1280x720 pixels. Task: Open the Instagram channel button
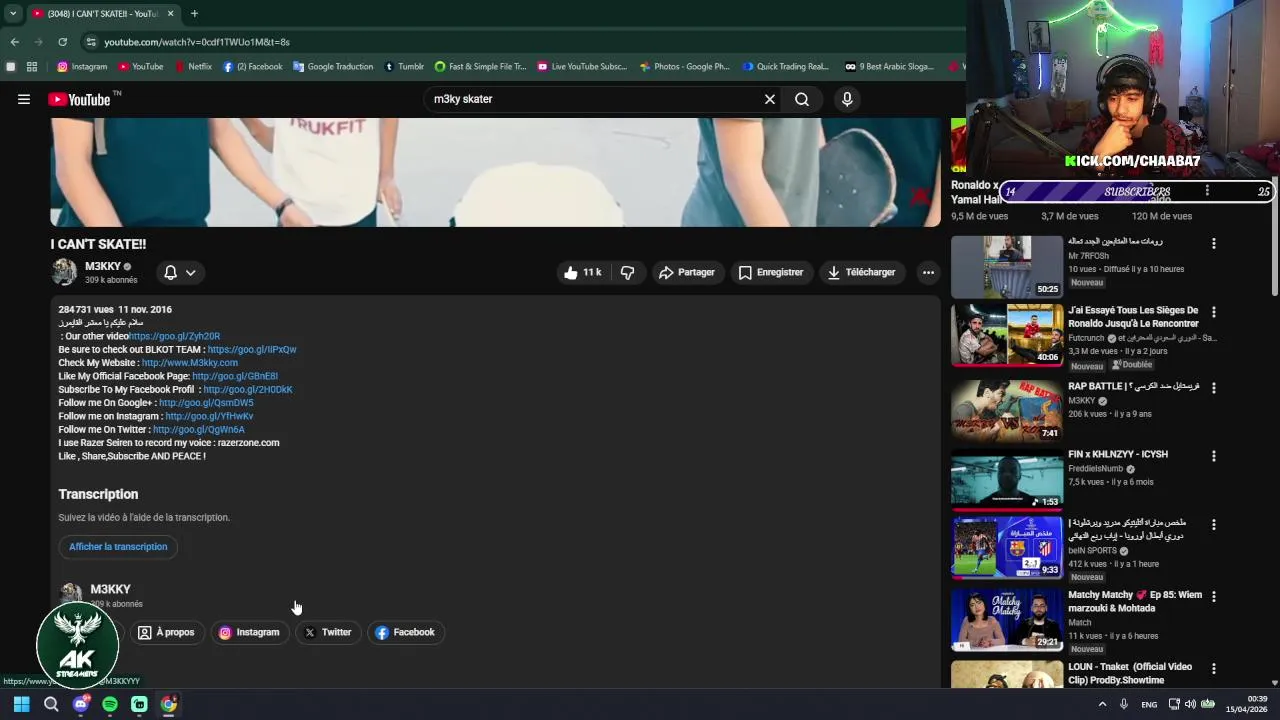click(249, 632)
